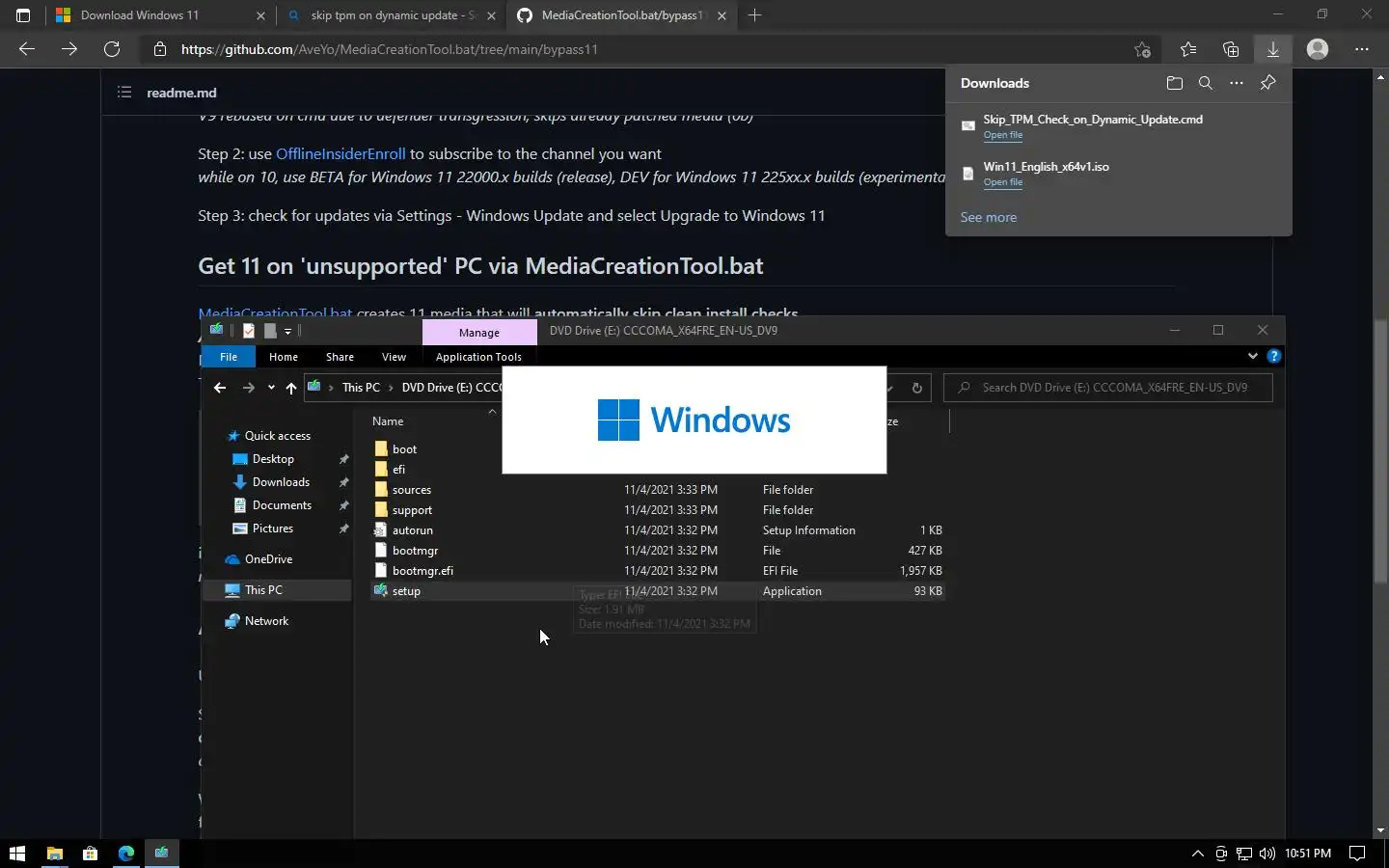Viewport: 1389px width, 868px height.
Task: Switch to the skip tpm on dynamic update tab
Action: (393, 15)
